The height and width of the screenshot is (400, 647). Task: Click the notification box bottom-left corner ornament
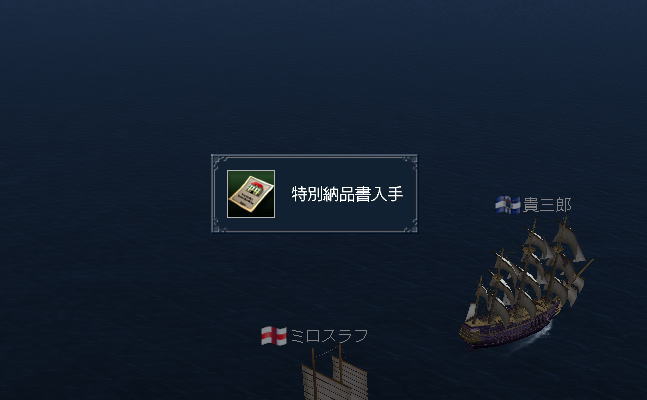(x=219, y=225)
